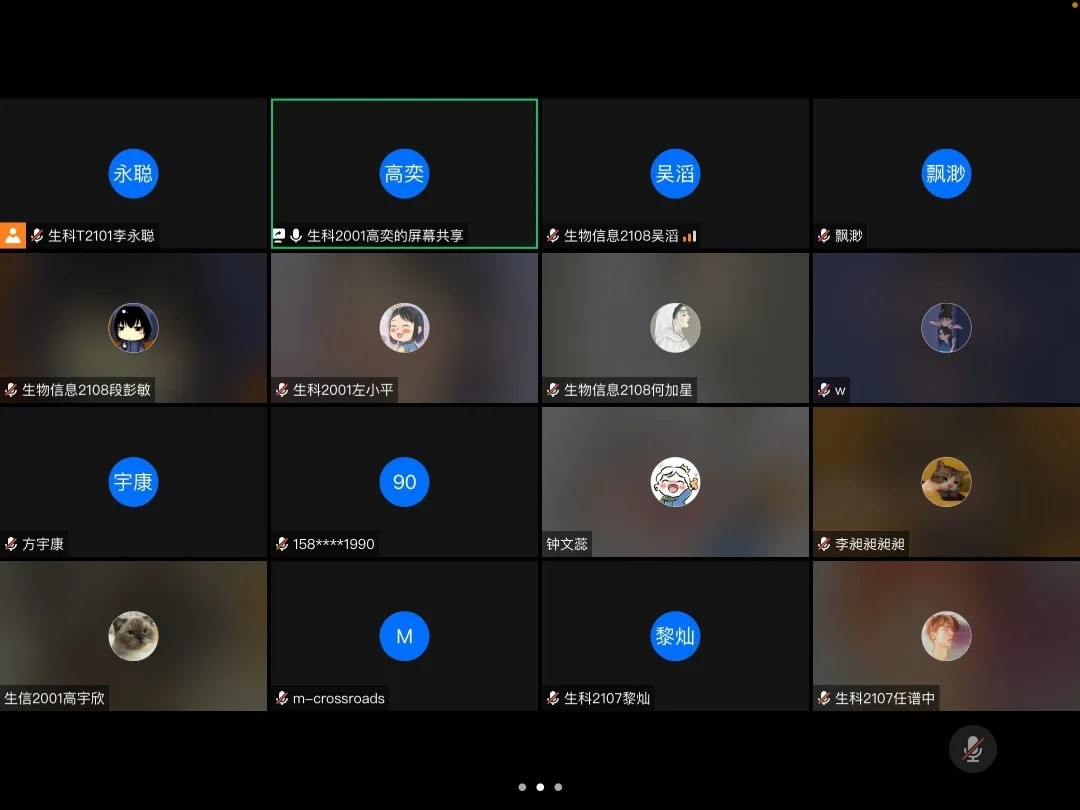
Task: Select 生科2107任谱中's avatar picture
Action: 946,636
